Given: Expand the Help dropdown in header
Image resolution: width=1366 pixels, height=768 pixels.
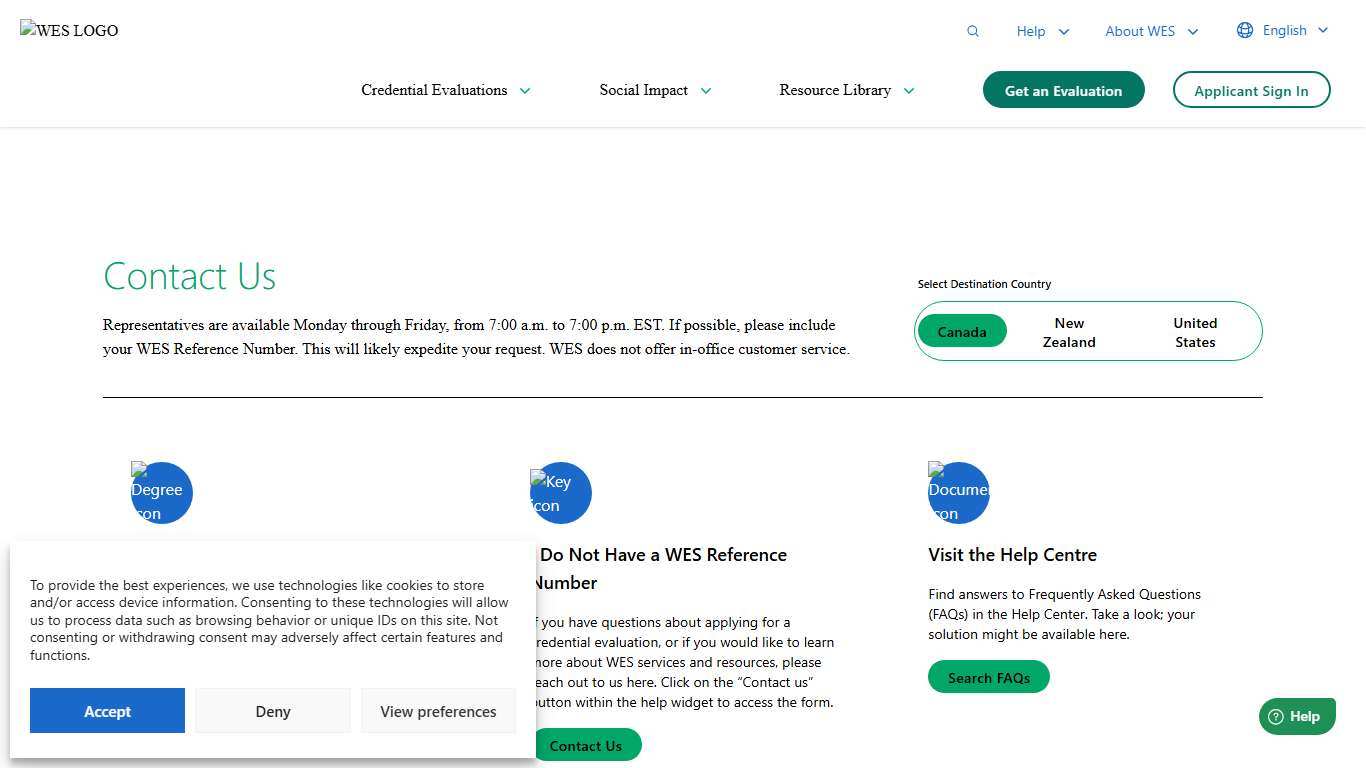Looking at the screenshot, I should click(x=1042, y=31).
